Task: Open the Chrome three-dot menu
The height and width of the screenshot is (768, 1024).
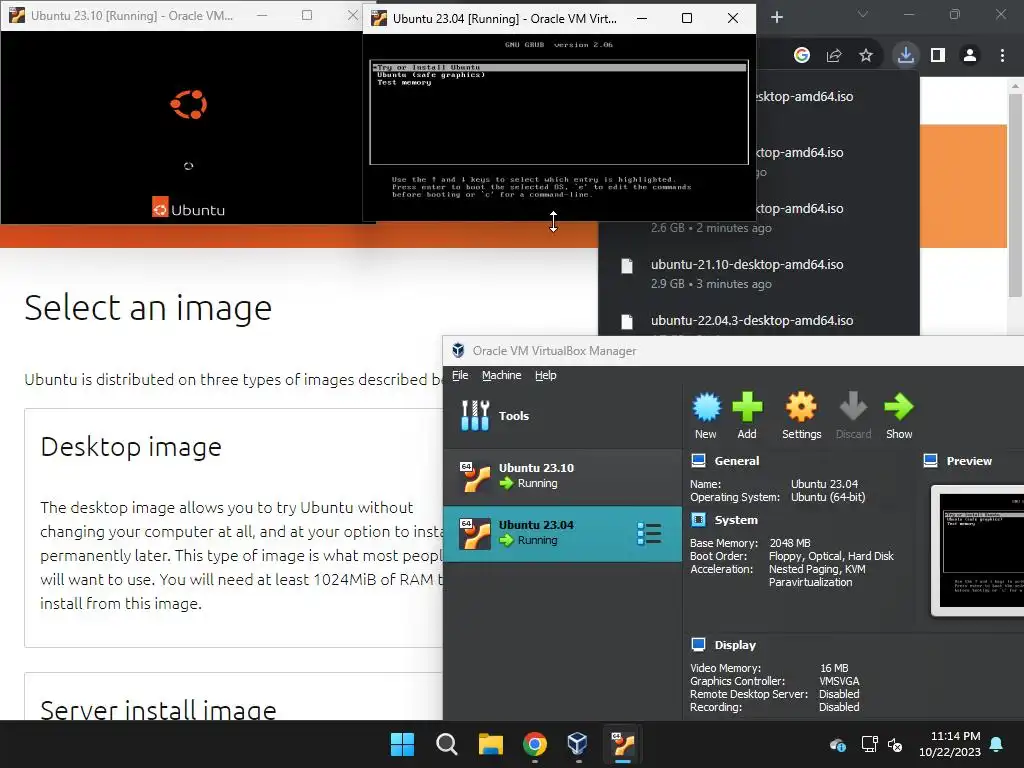Action: click(x=1002, y=55)
